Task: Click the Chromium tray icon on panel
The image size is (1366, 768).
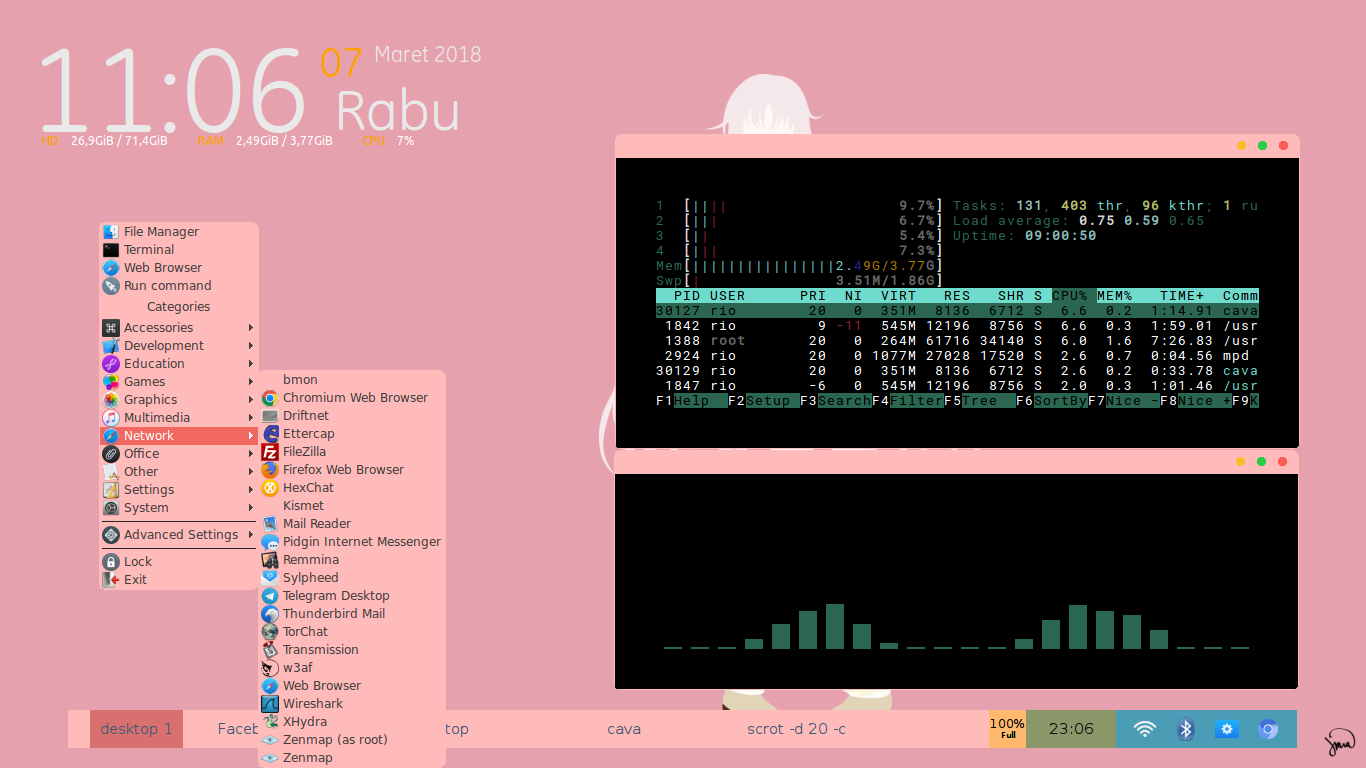Action: pyautogui.click(x=1268, y=729)
